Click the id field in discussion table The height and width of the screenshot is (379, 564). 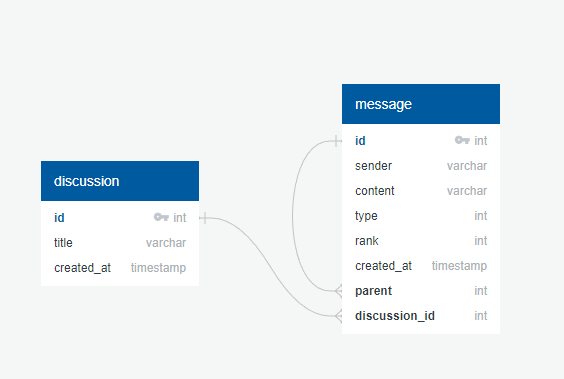tap(120, 218)
